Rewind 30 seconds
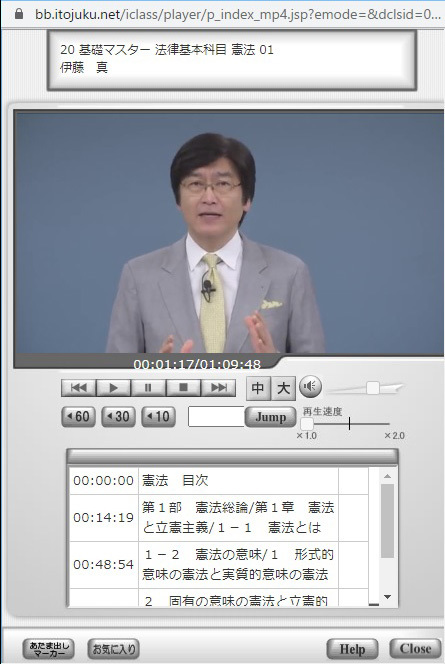Screen dimensions: 445x664 [x=119, y=417]
